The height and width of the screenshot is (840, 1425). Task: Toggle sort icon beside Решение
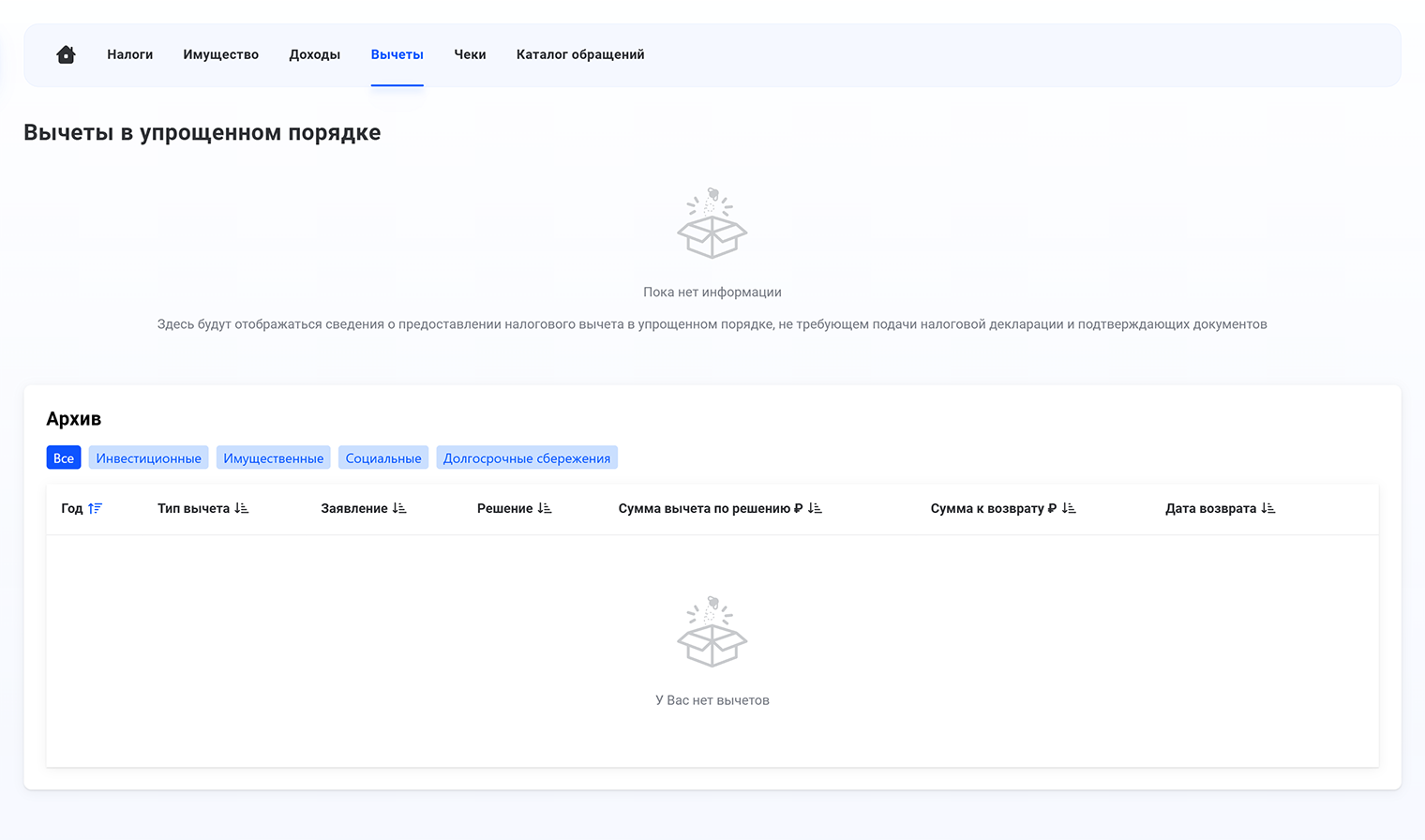pyautogui.click(x=545, y=508)
